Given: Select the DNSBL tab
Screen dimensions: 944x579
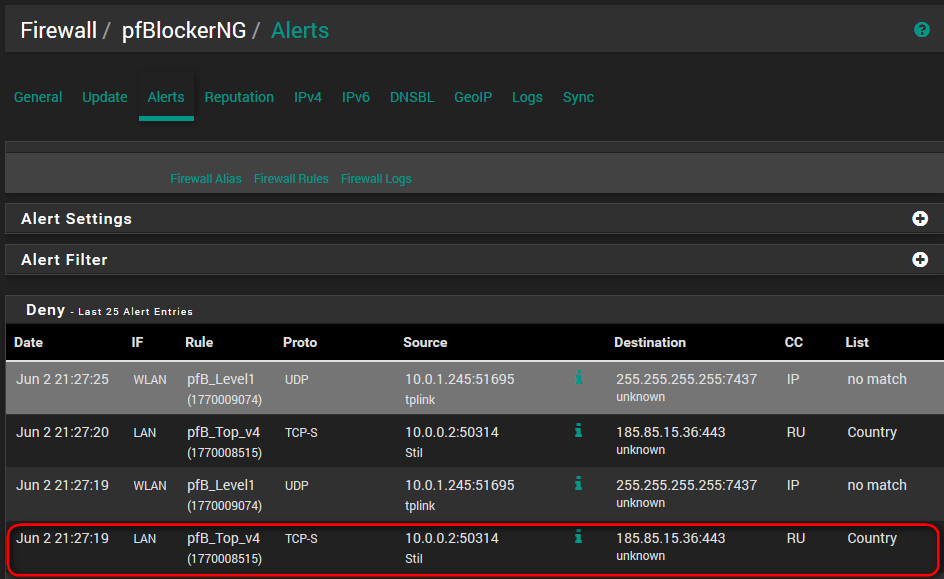Looking at the screenshot, I should click(412, 97).
